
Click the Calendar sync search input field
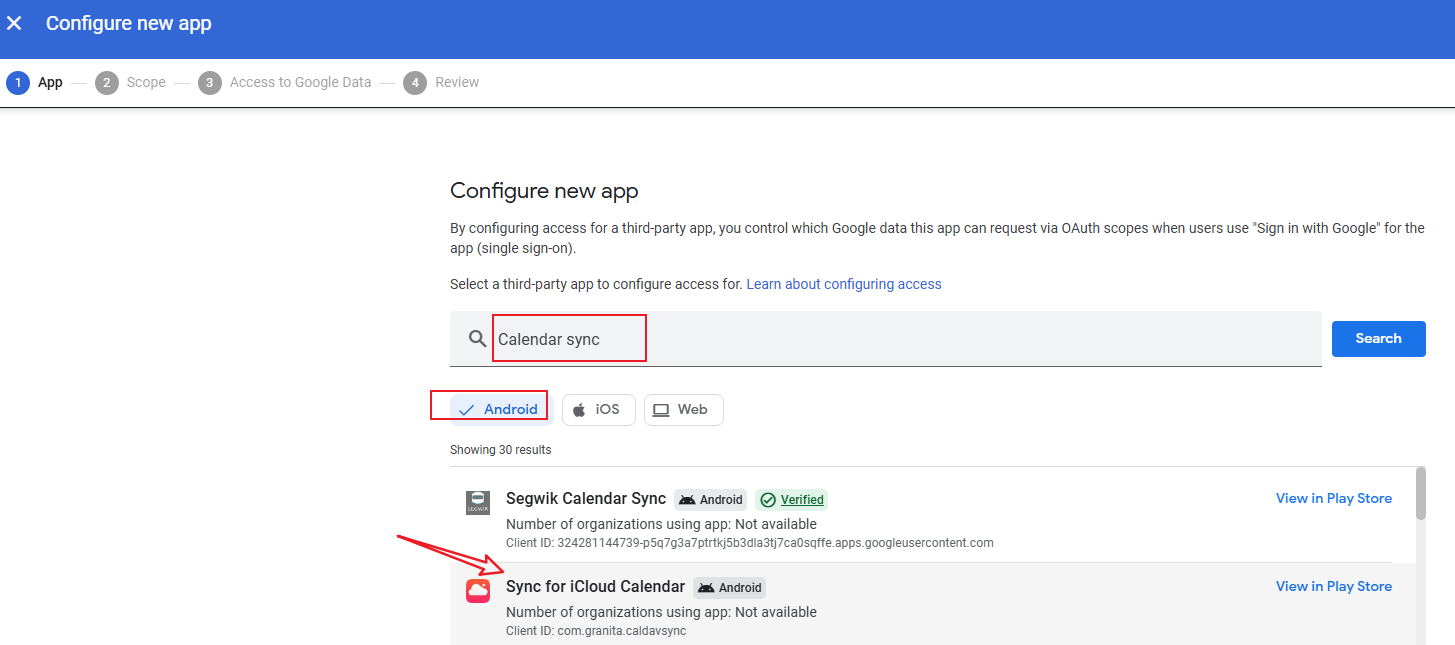click(900, 339)
